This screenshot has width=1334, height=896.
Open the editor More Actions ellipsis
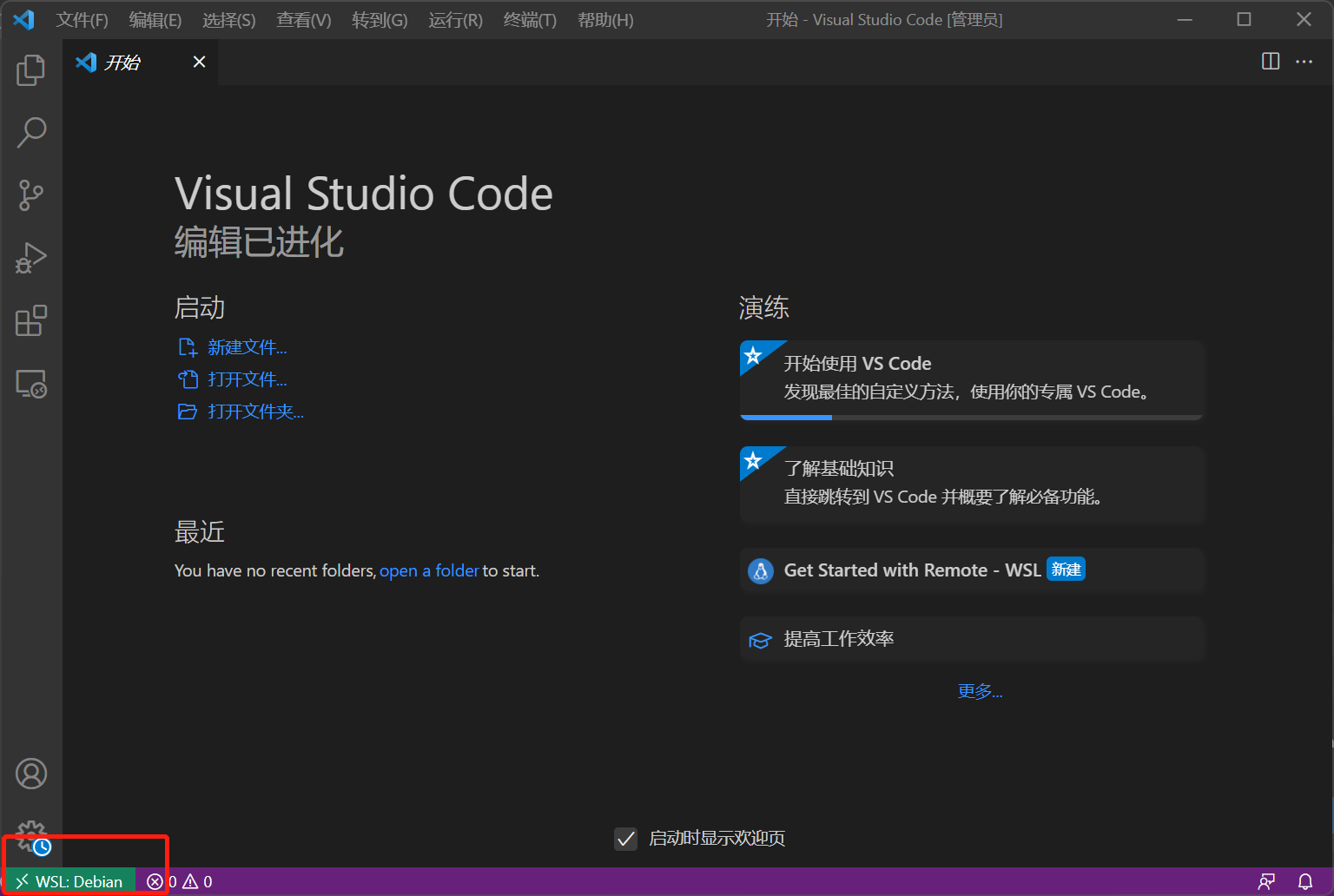[x=1304, y=61]
